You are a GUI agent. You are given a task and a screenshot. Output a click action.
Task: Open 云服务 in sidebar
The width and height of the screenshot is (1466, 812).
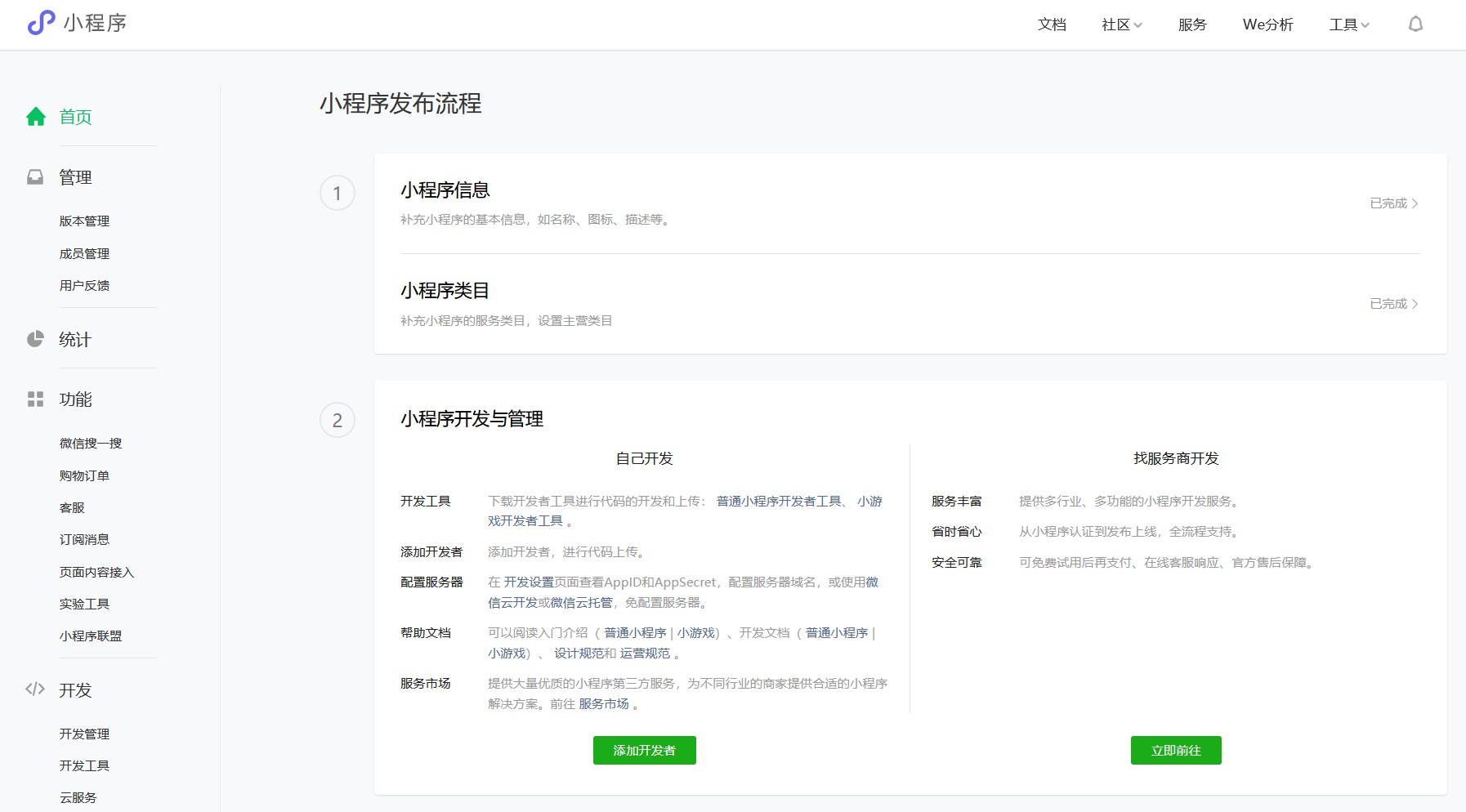78,797
